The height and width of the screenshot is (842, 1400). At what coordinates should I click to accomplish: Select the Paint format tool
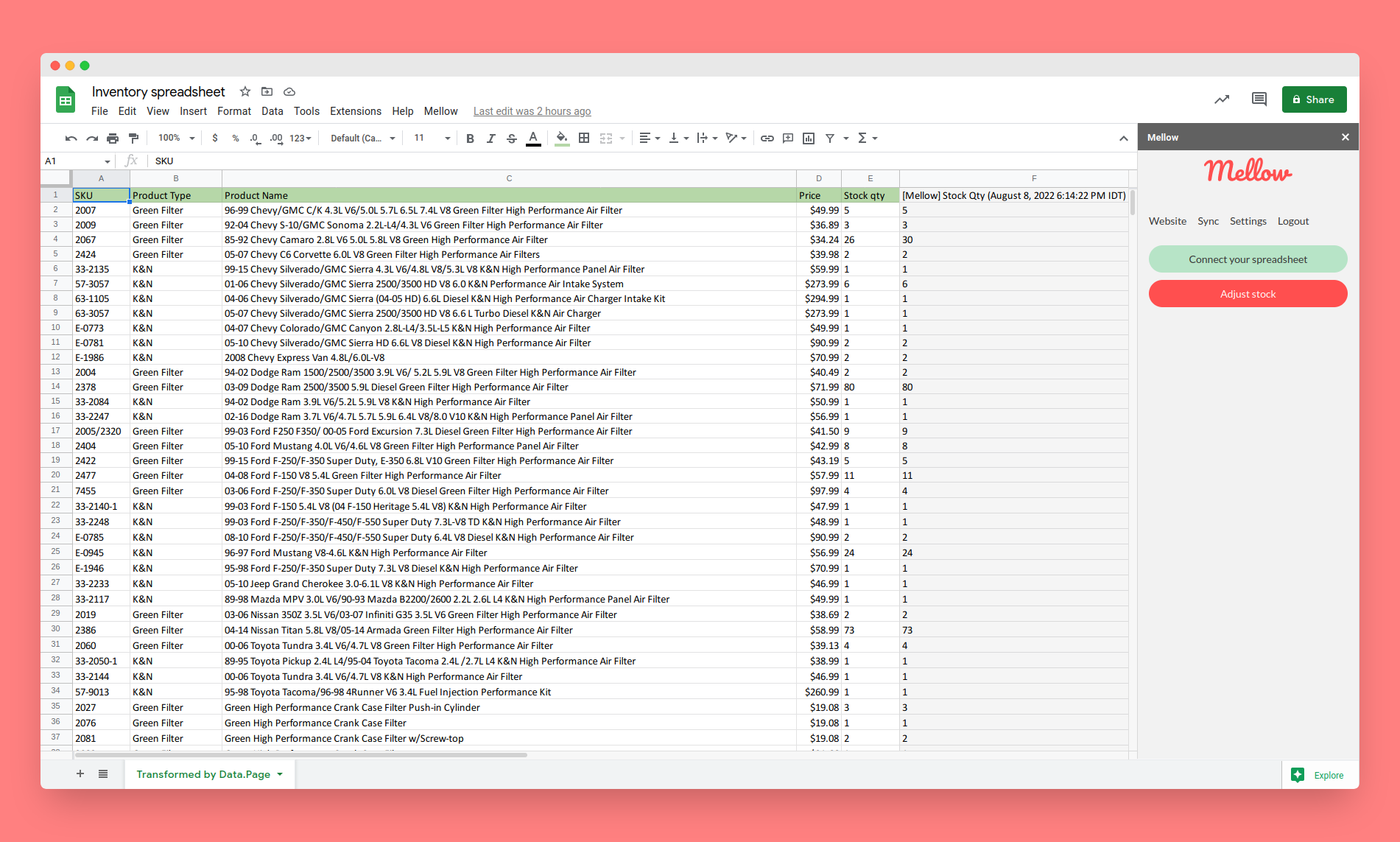pyautogui.click(x=133, y=138)
